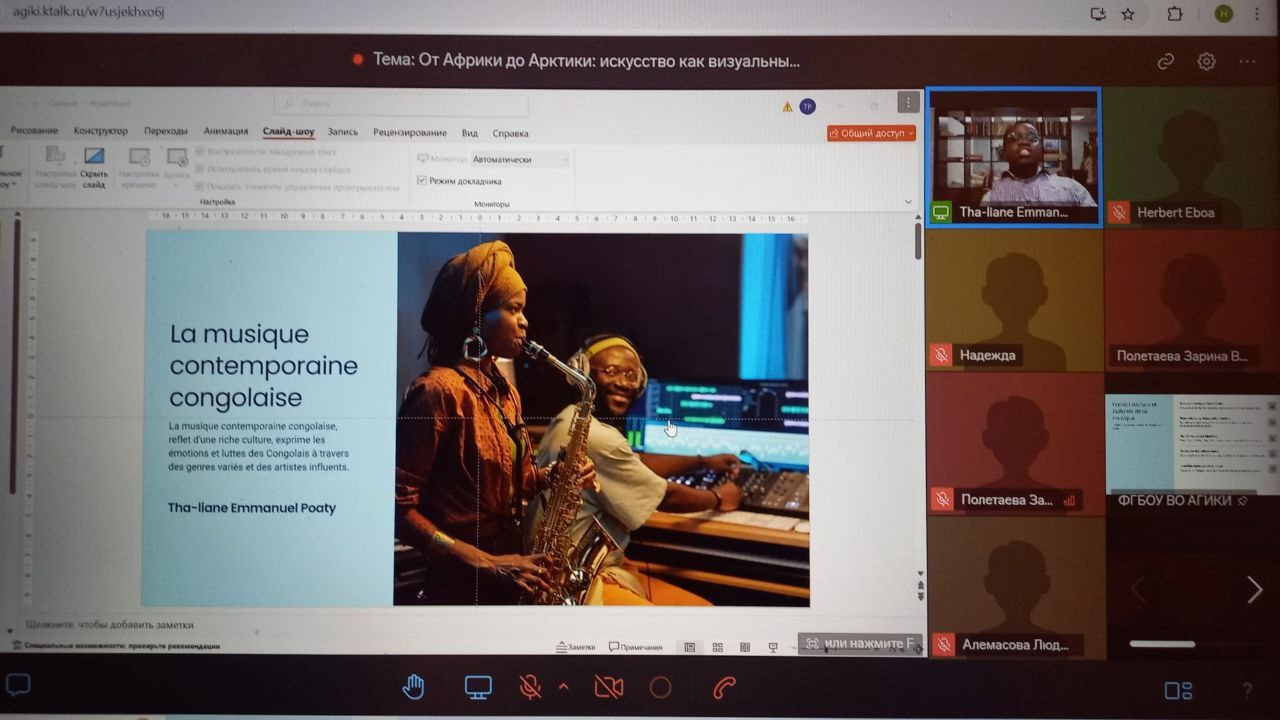The height and width of the screenshot is (720, 1280).
Task: Click Скрыть слайд in the ribbon
Action: pyautogui.click(x=94, y=167)
